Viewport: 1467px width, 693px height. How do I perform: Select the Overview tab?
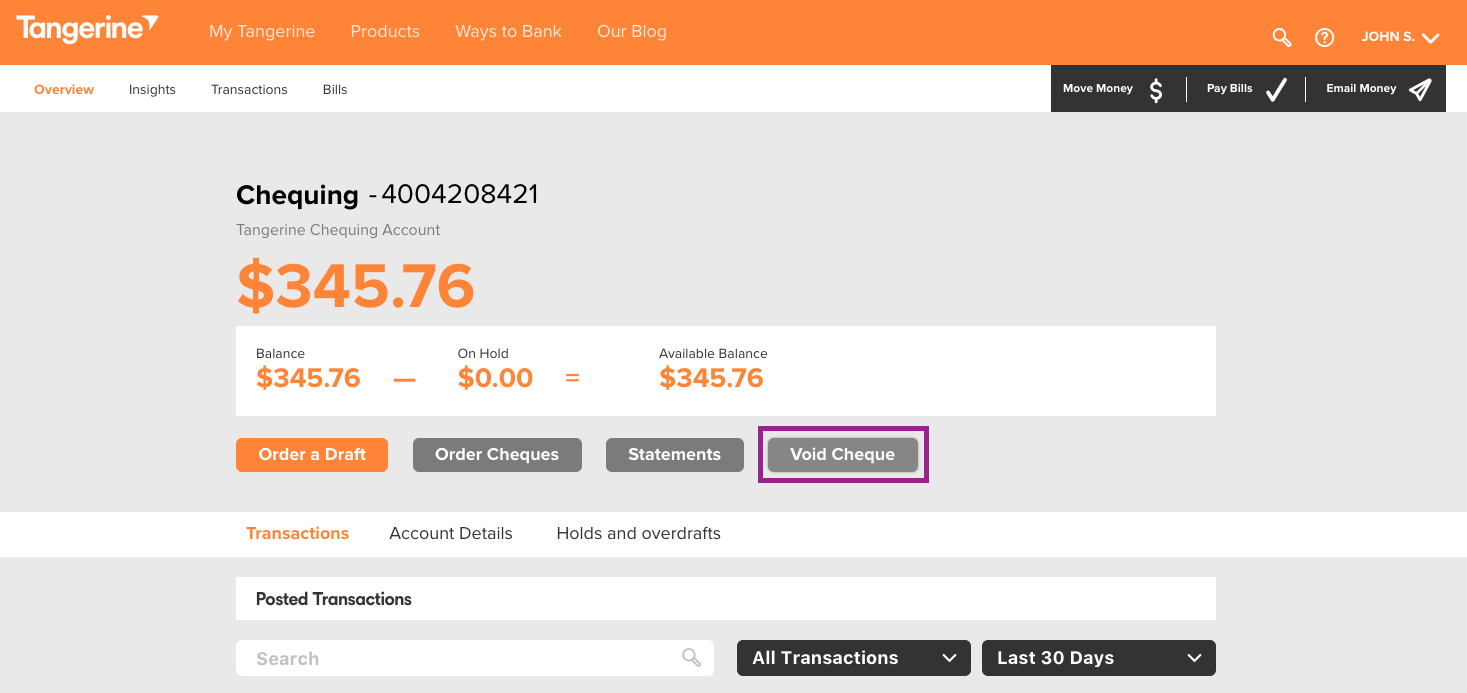pos(64,89)
